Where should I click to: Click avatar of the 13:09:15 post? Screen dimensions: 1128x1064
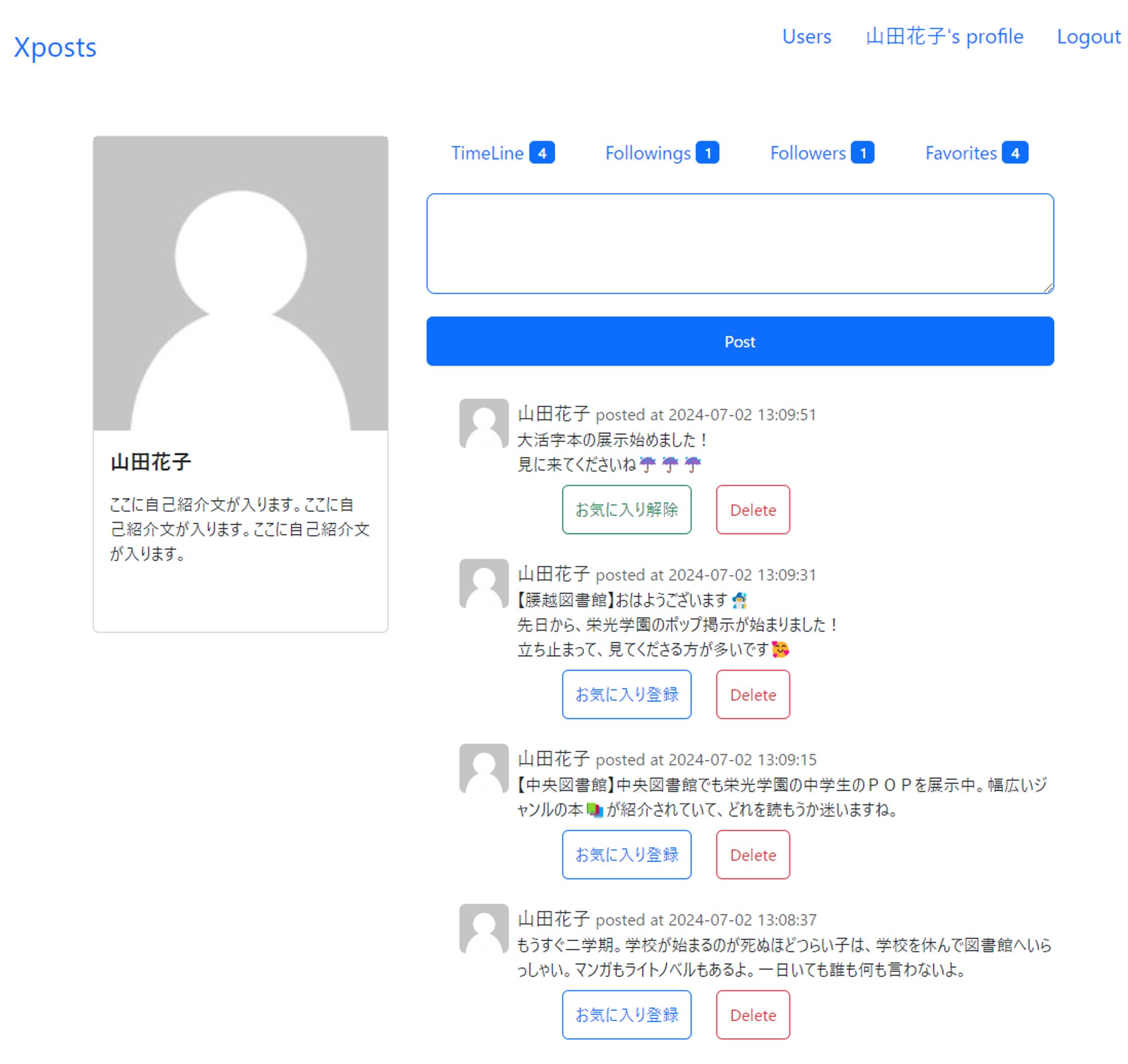(x=483, y=768)
